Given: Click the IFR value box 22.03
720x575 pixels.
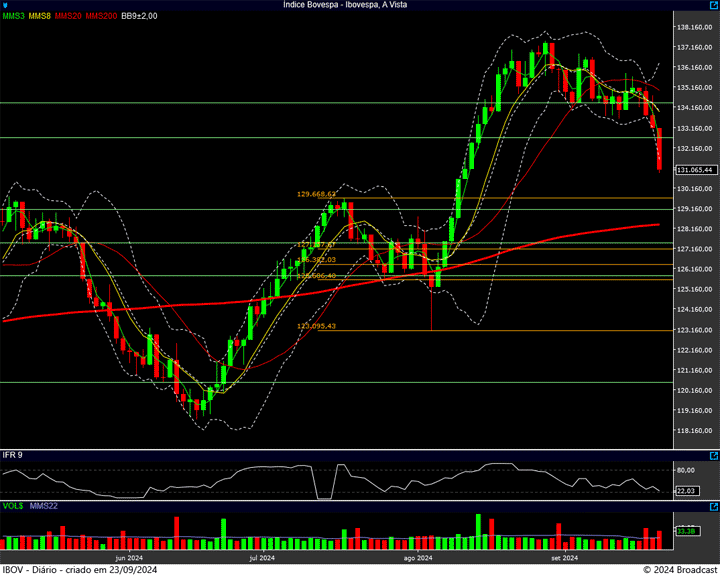Looking at the screenshot, I should 685,490.
